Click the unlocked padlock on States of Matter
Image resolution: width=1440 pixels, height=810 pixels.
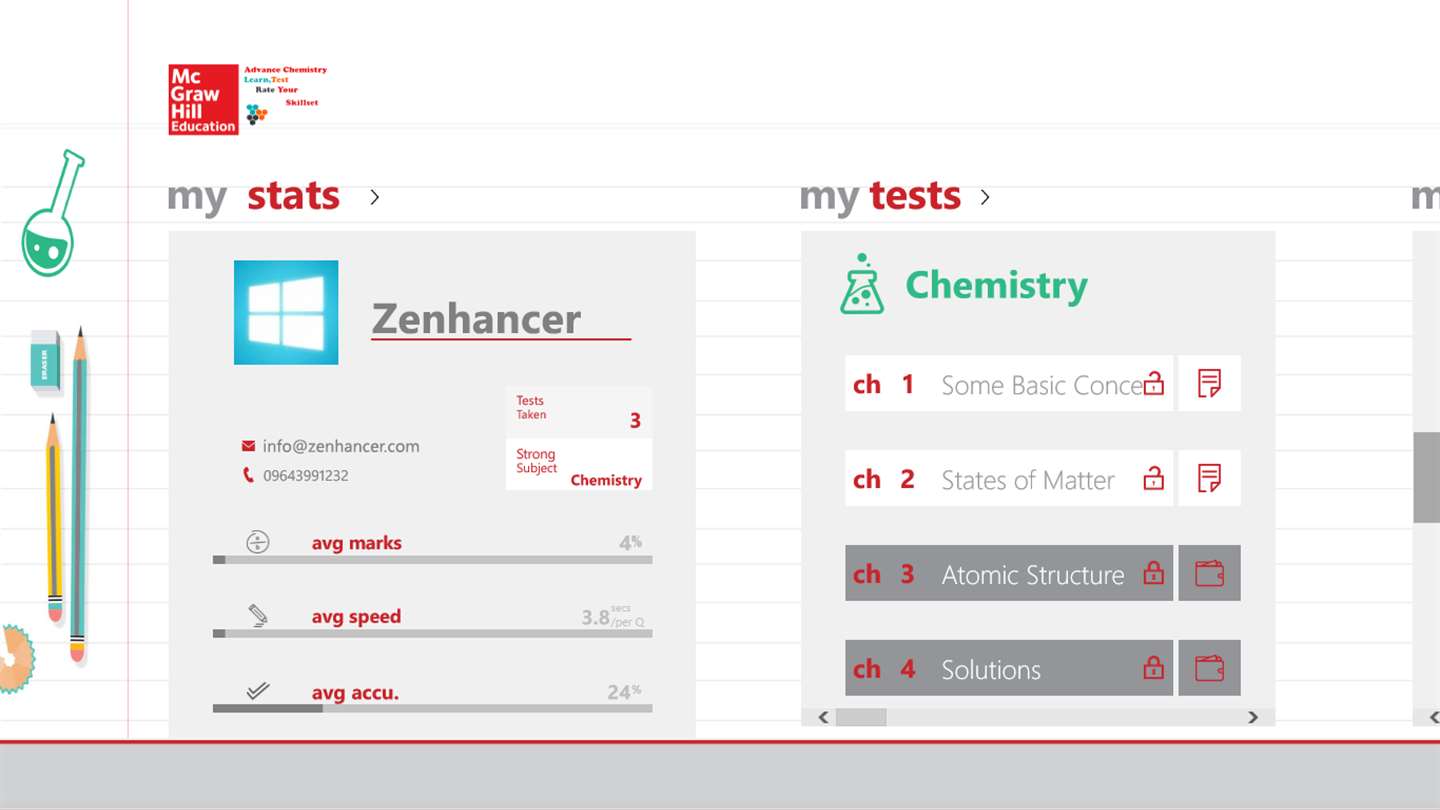click(1153, 478)
